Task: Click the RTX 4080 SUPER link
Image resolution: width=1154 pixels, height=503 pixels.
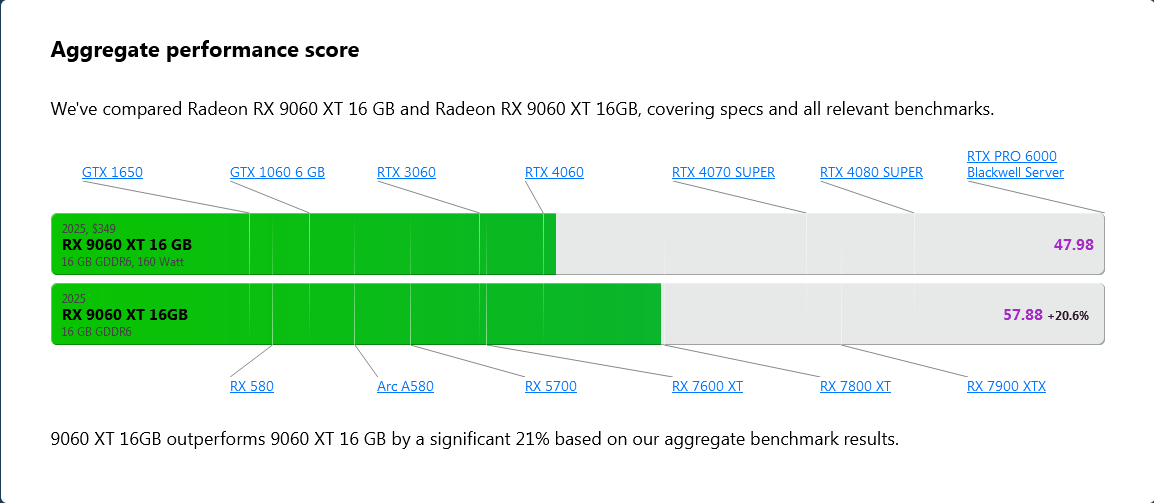Action: (x=871, y=173)
